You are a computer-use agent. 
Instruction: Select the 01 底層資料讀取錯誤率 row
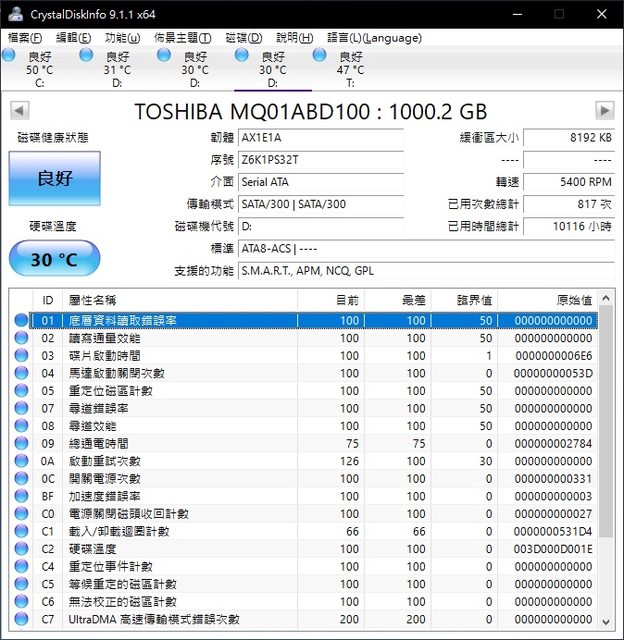click(300, 321)
